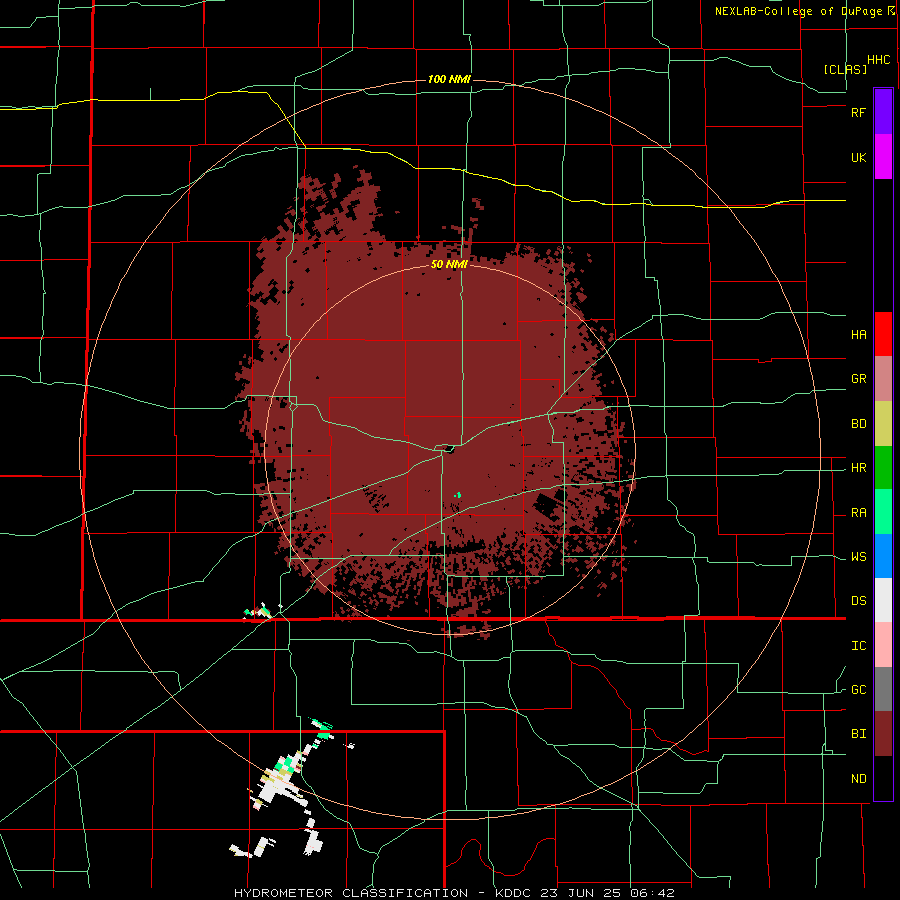Click the 'NEXLAB-College of DuPage' credit text
The image size is (900, 900).
click(x=798, y=11)
